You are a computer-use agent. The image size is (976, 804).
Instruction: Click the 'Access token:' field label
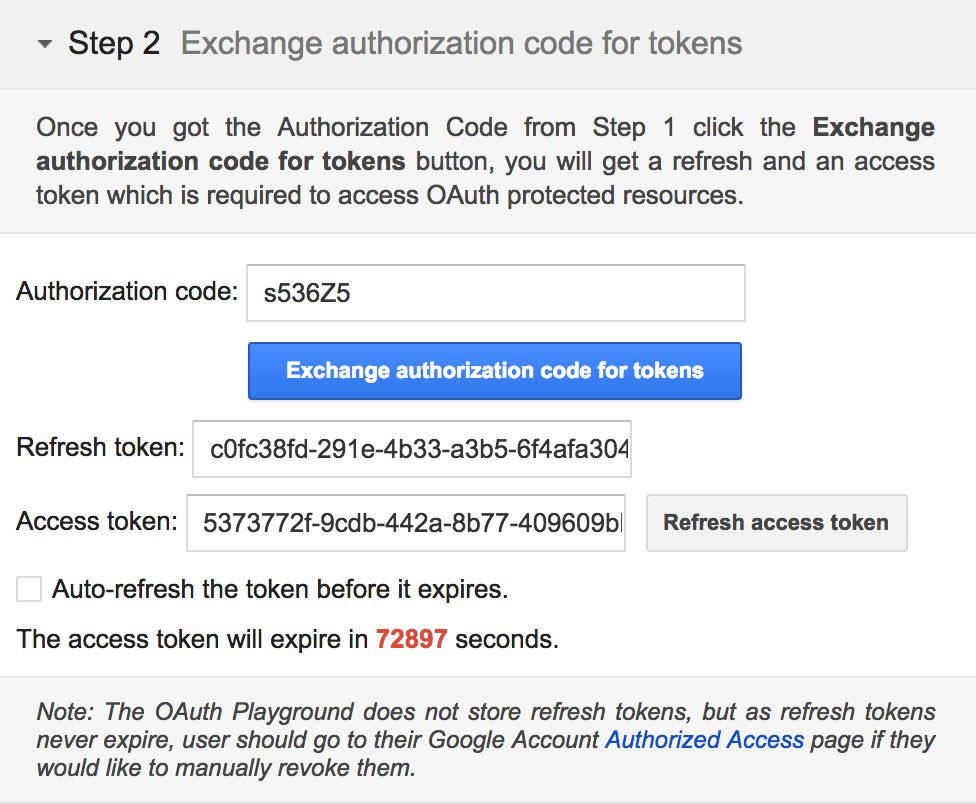[97, 521]
